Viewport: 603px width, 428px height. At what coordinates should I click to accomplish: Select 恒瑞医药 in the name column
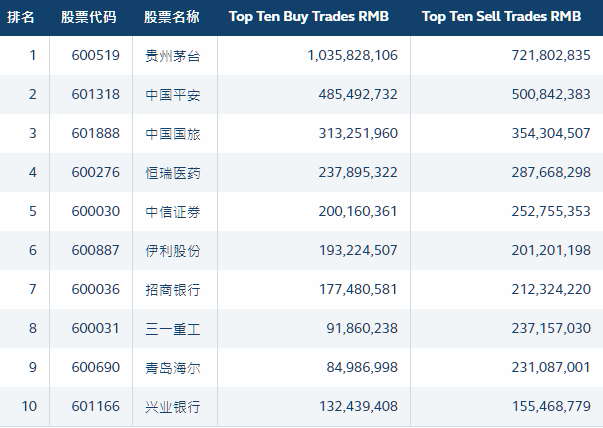pos(173,173)
